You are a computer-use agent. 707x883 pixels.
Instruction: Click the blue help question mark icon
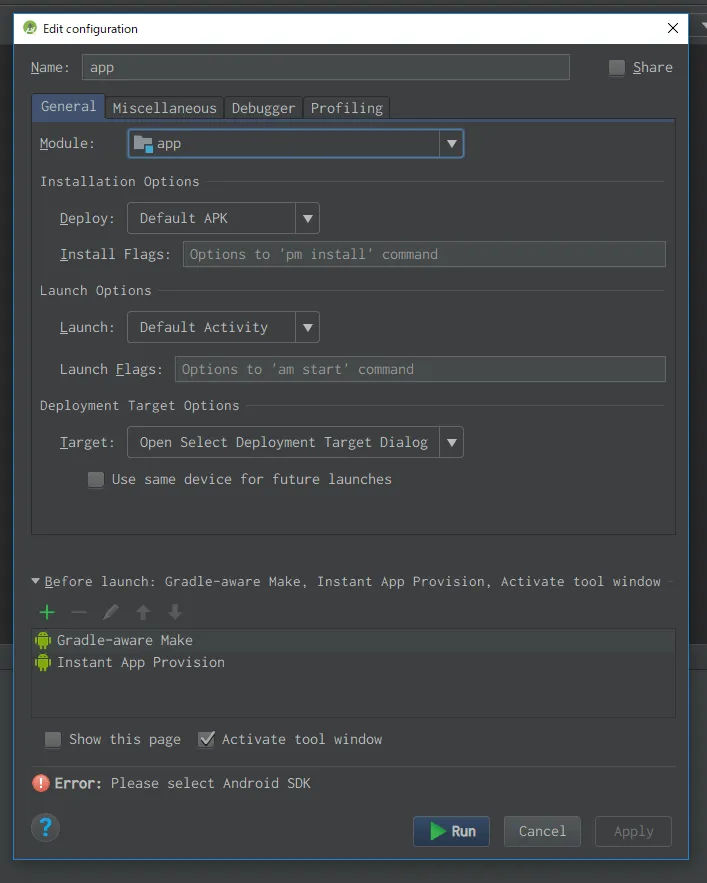(46, 827)
